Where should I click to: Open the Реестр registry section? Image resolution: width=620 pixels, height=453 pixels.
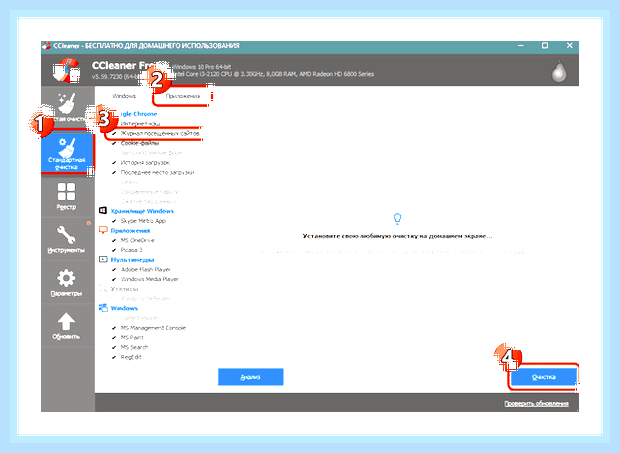click(x=66, y=196)
